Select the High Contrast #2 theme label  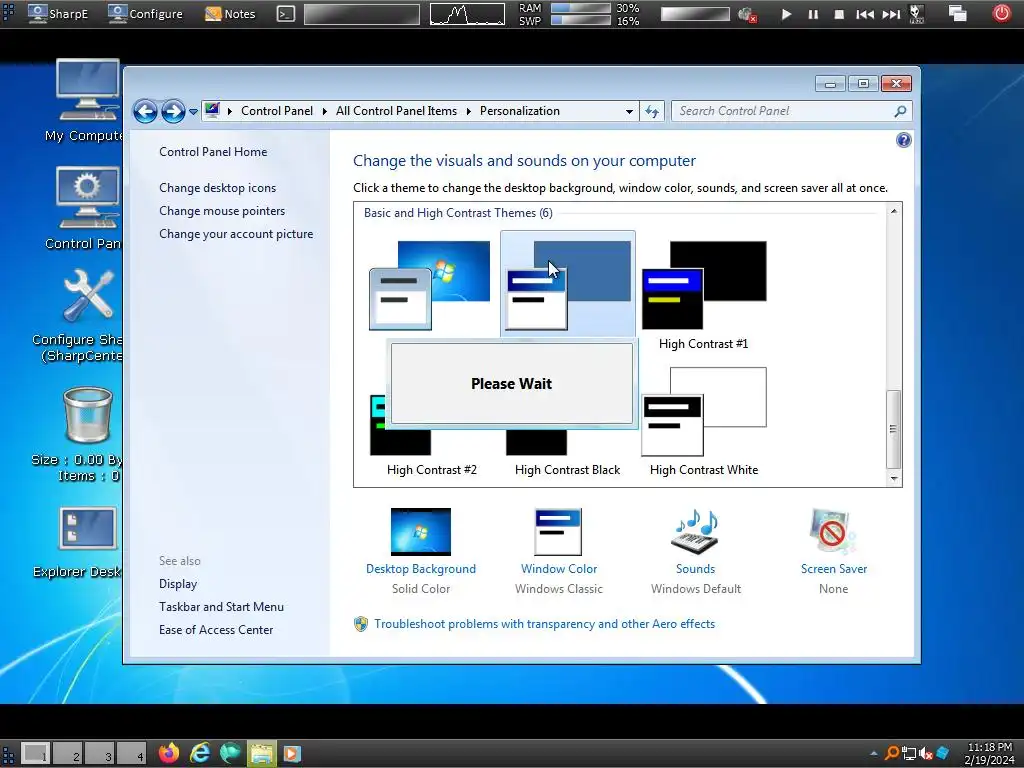pyautogui.click(x=432, y=470)
